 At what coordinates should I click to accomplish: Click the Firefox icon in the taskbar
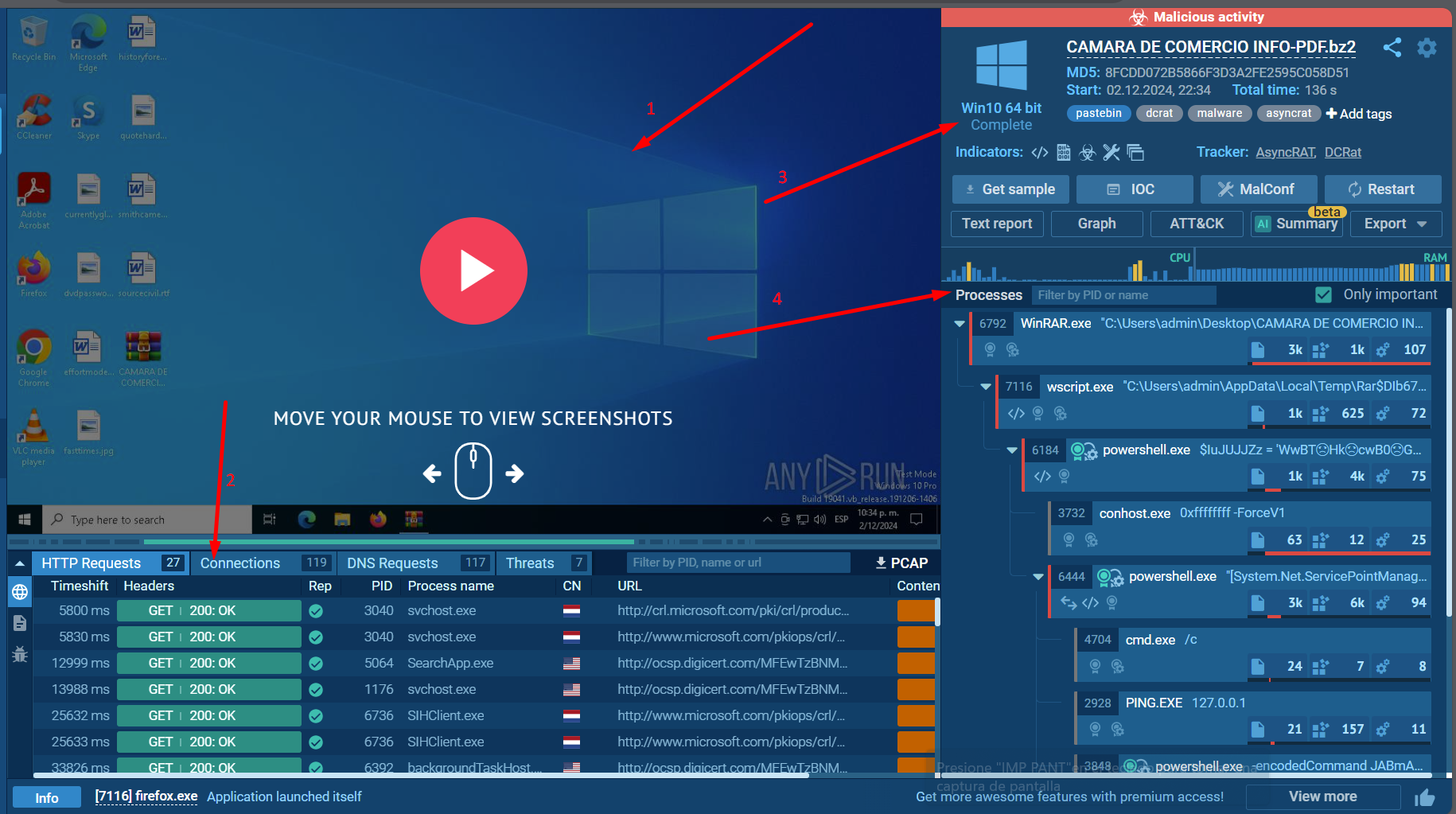click(x=378, y=520)
